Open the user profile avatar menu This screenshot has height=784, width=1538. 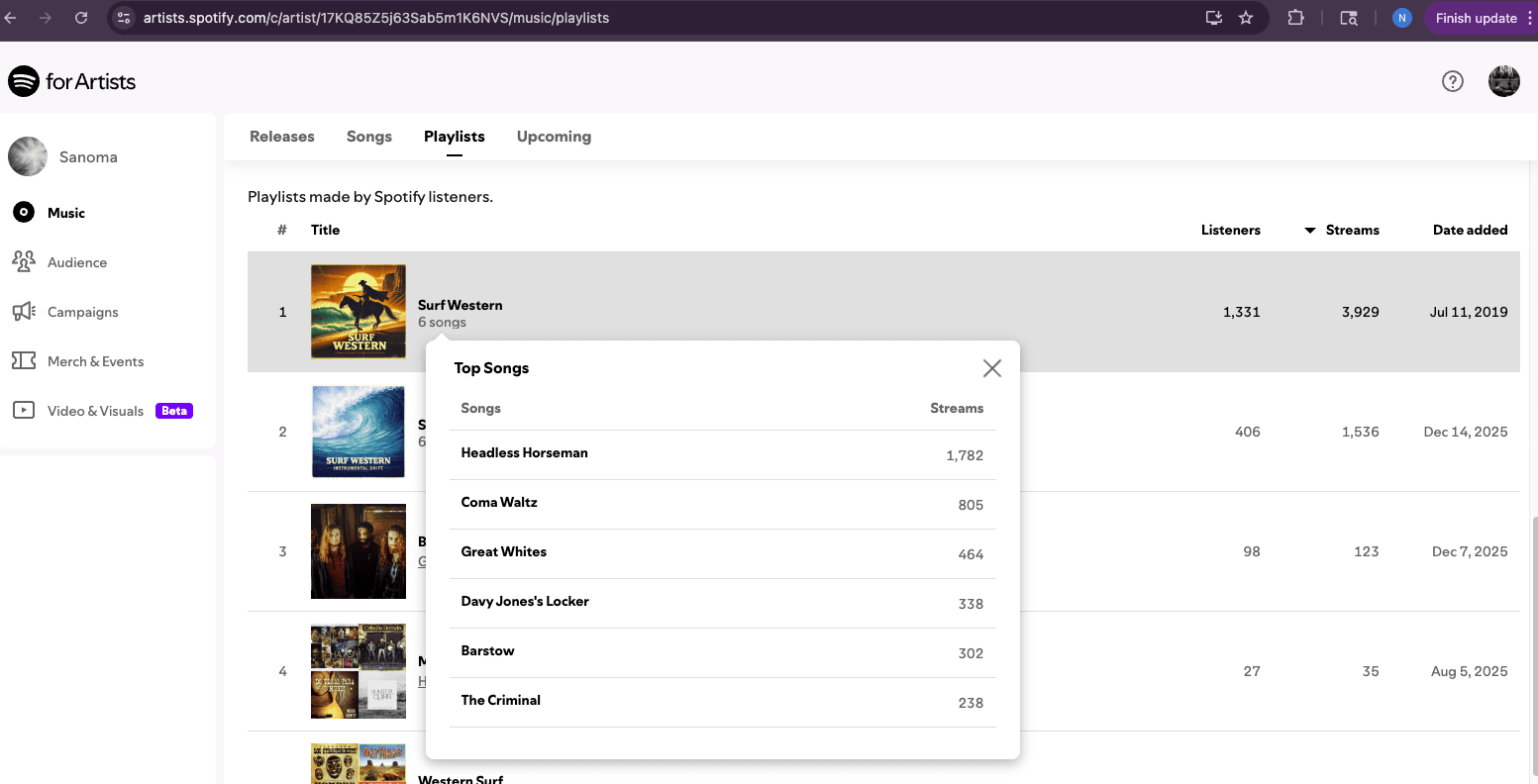tap(1503, 81)
